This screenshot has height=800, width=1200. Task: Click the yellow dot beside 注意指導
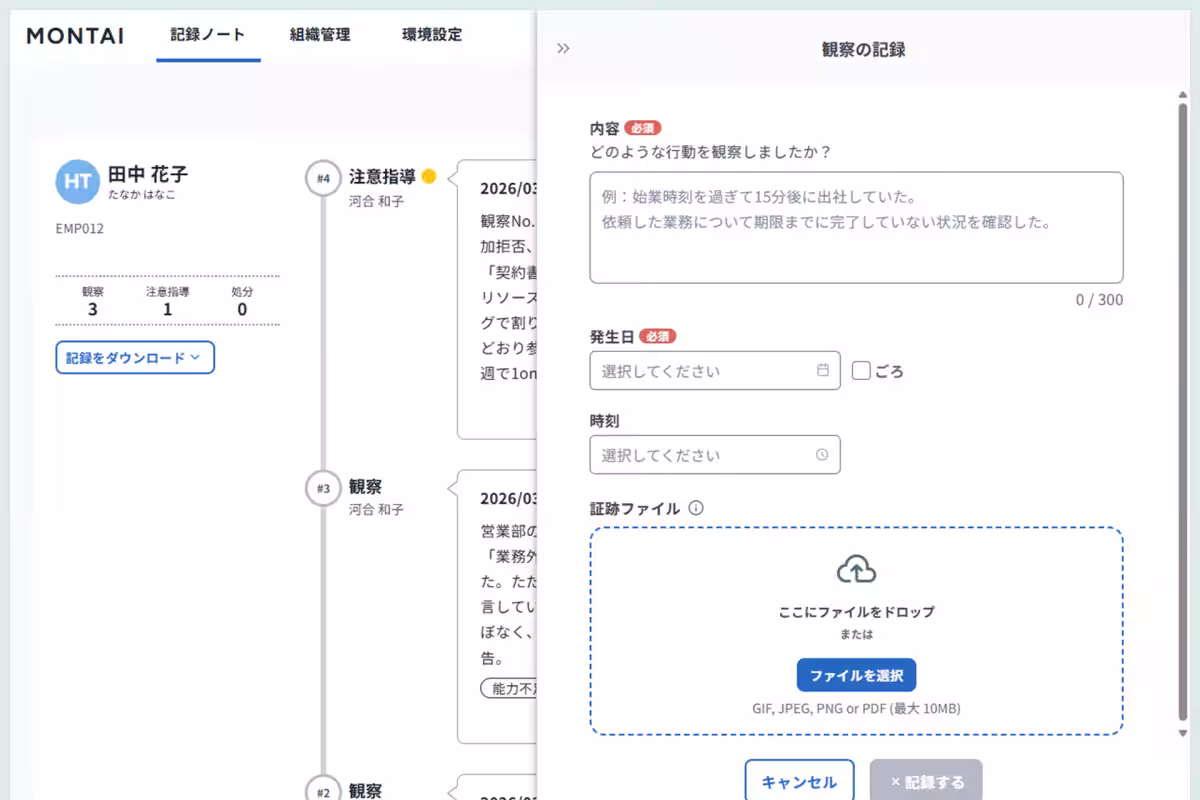[x=428, y=176]
